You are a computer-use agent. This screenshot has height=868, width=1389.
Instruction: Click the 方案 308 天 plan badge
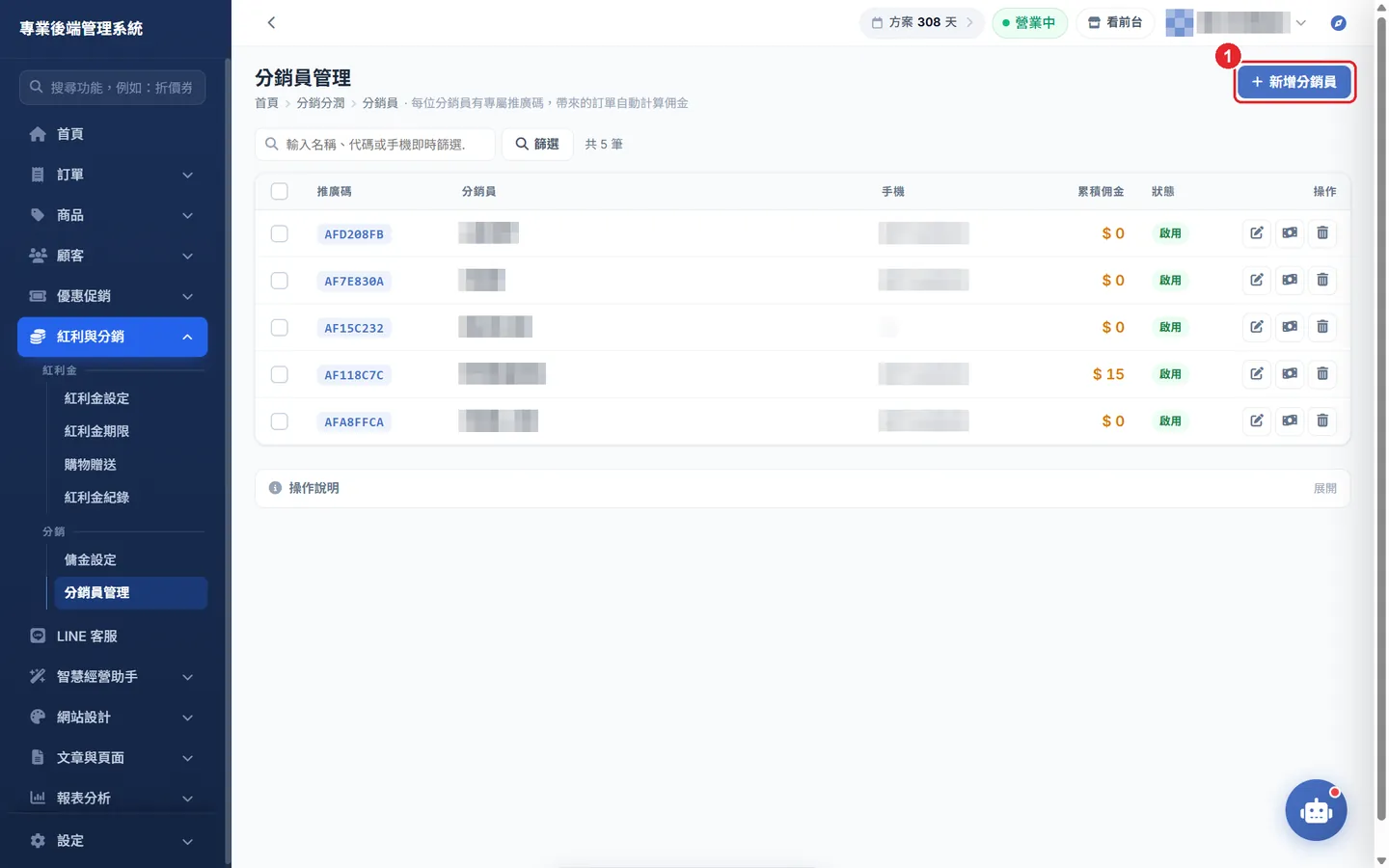tap(922, 22)
